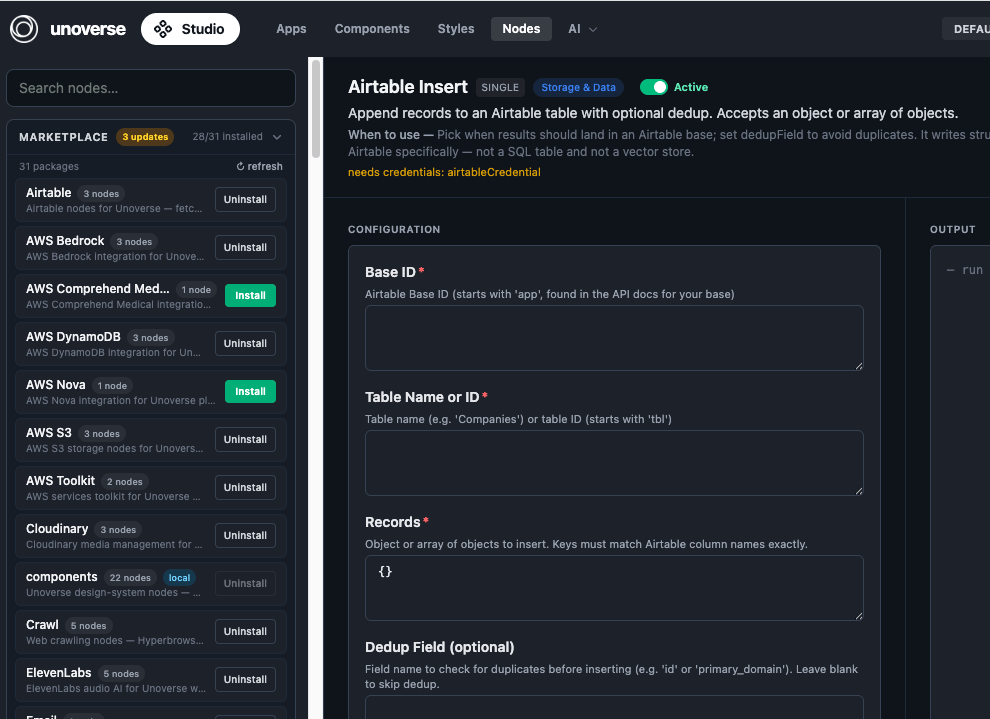Click in the Table Name or ID field
Image resolution: width=990 pixels, height=719 pixels.
(614, 463)
